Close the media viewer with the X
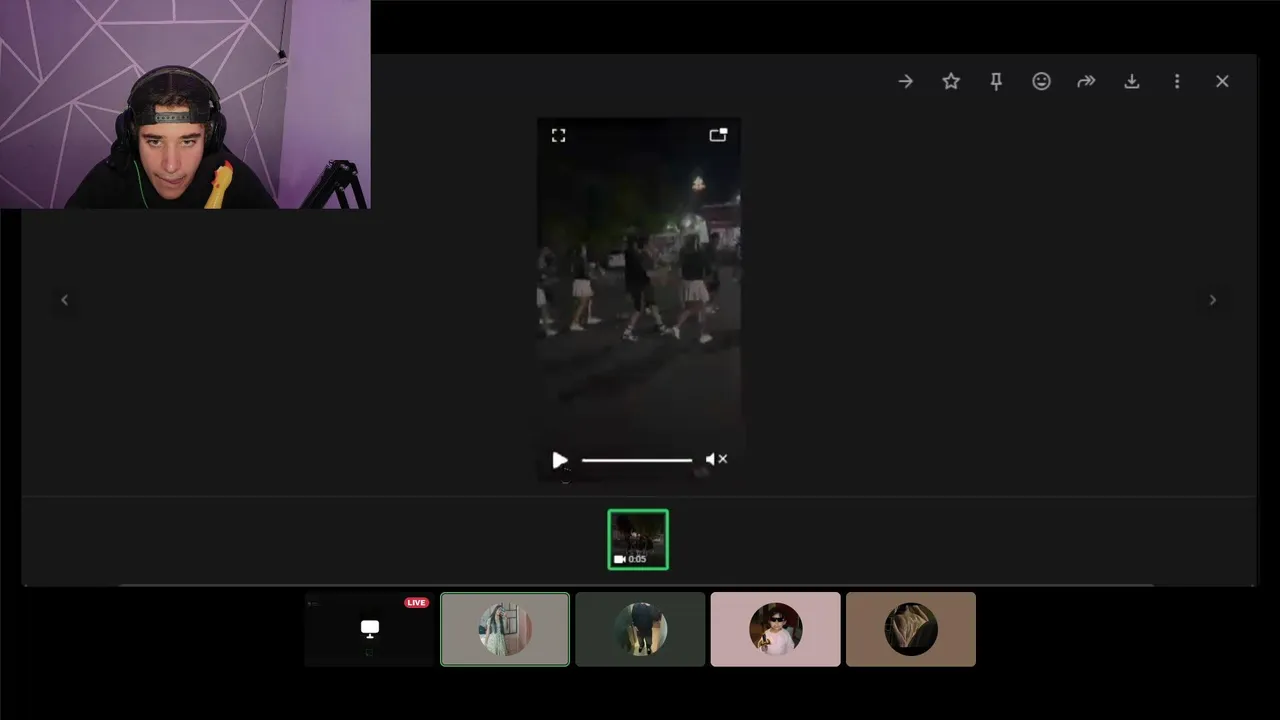The width and height of the screenshot is (1280, 720). click(1222, 81)
